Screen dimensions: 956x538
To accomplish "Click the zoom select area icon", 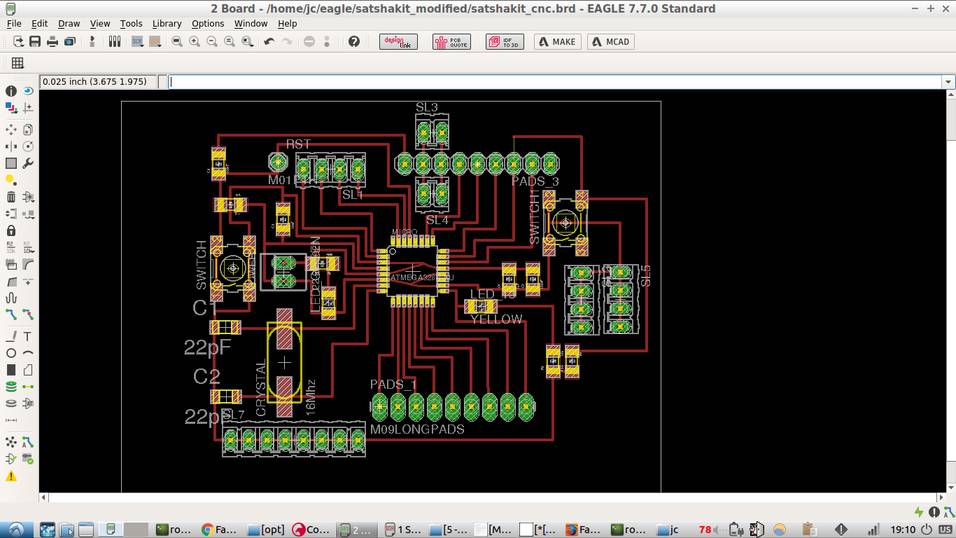I will [x=248, y=41].
